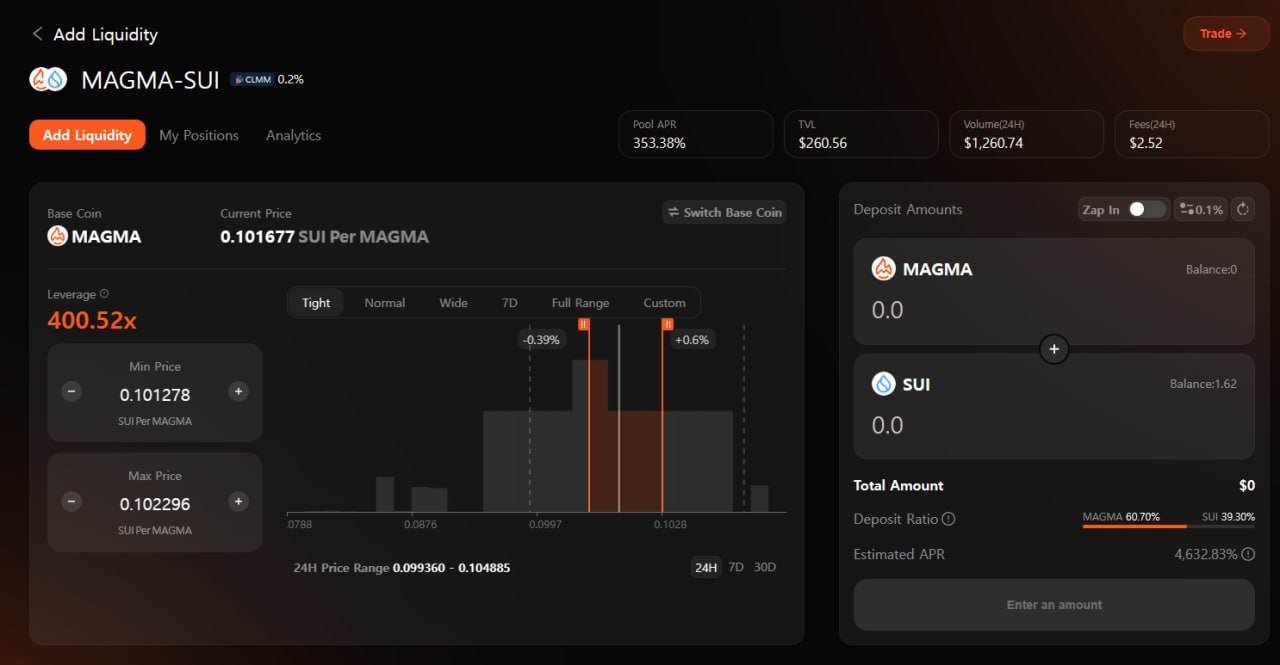Click the right orange price range handle
Screen dimensions: 1280x665
coord(667,324)
